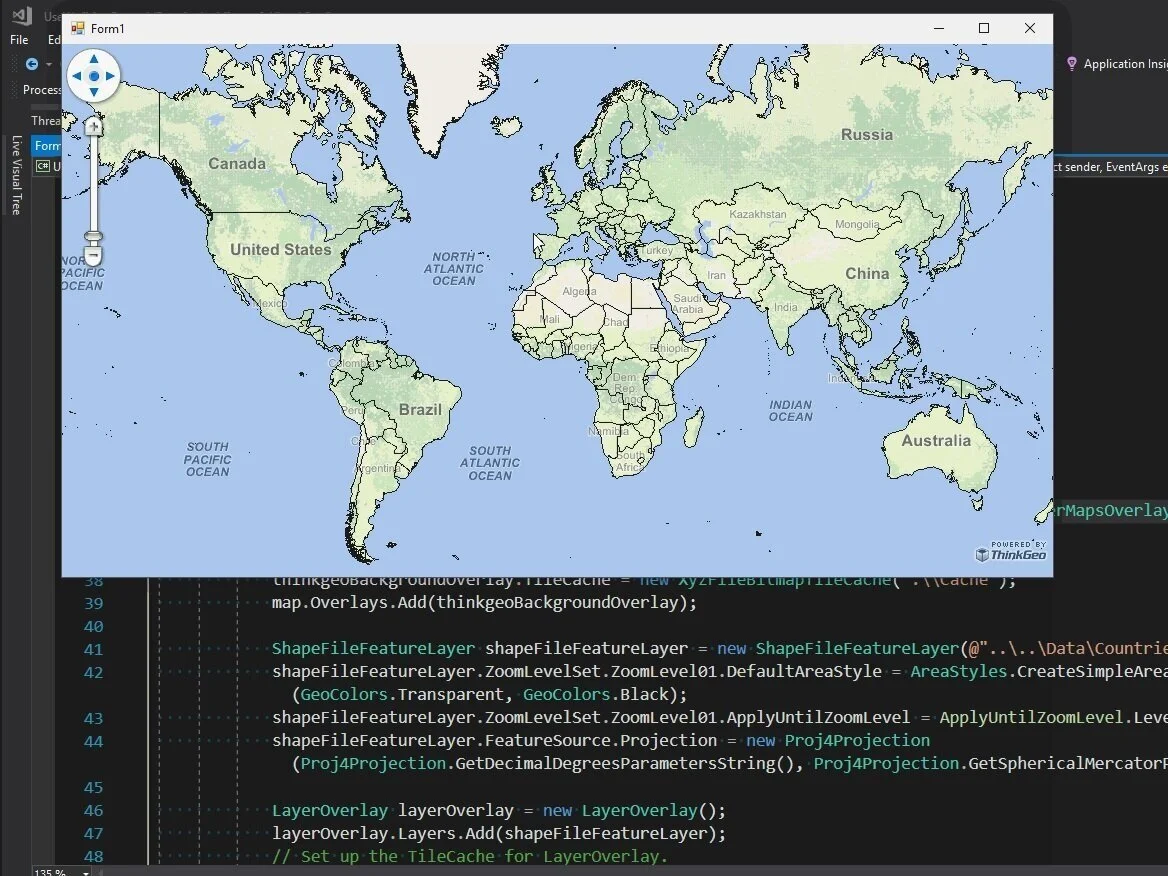Click the Brazil label on the map

[x=420, y=410]
